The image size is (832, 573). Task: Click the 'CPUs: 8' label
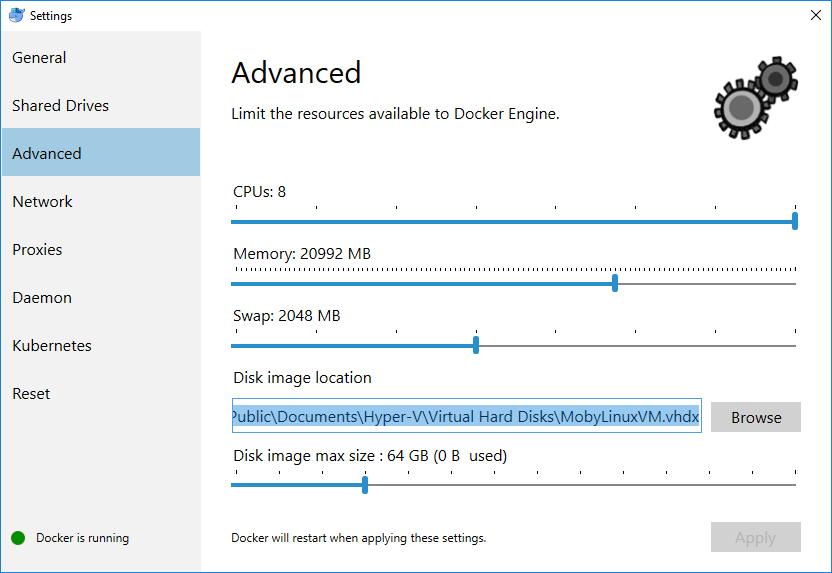[259, 192]
